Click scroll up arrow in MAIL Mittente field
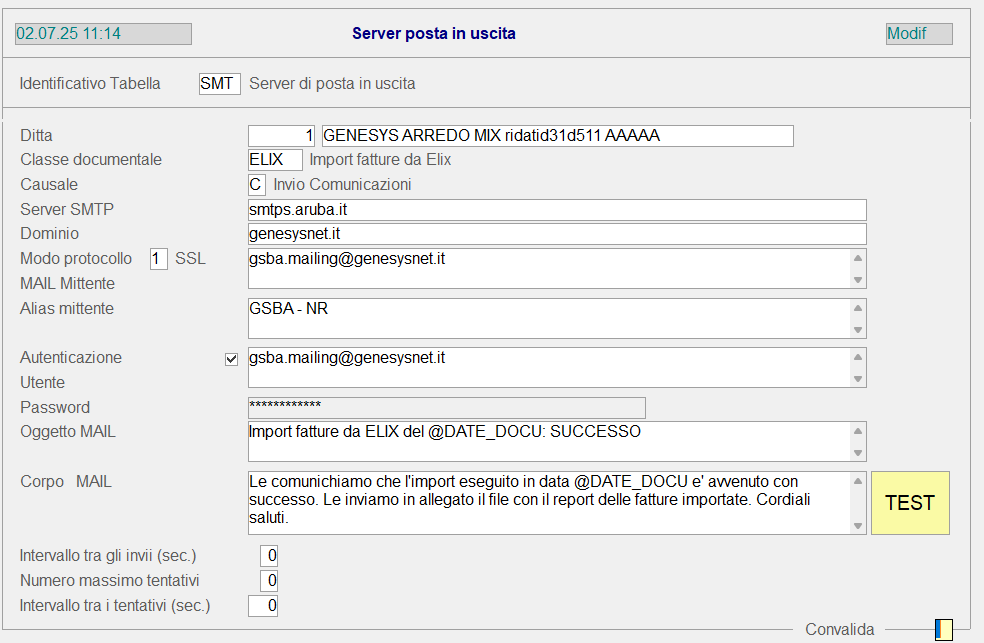The image size is (984, 643). pyautogui.click(x=857, y=257)
